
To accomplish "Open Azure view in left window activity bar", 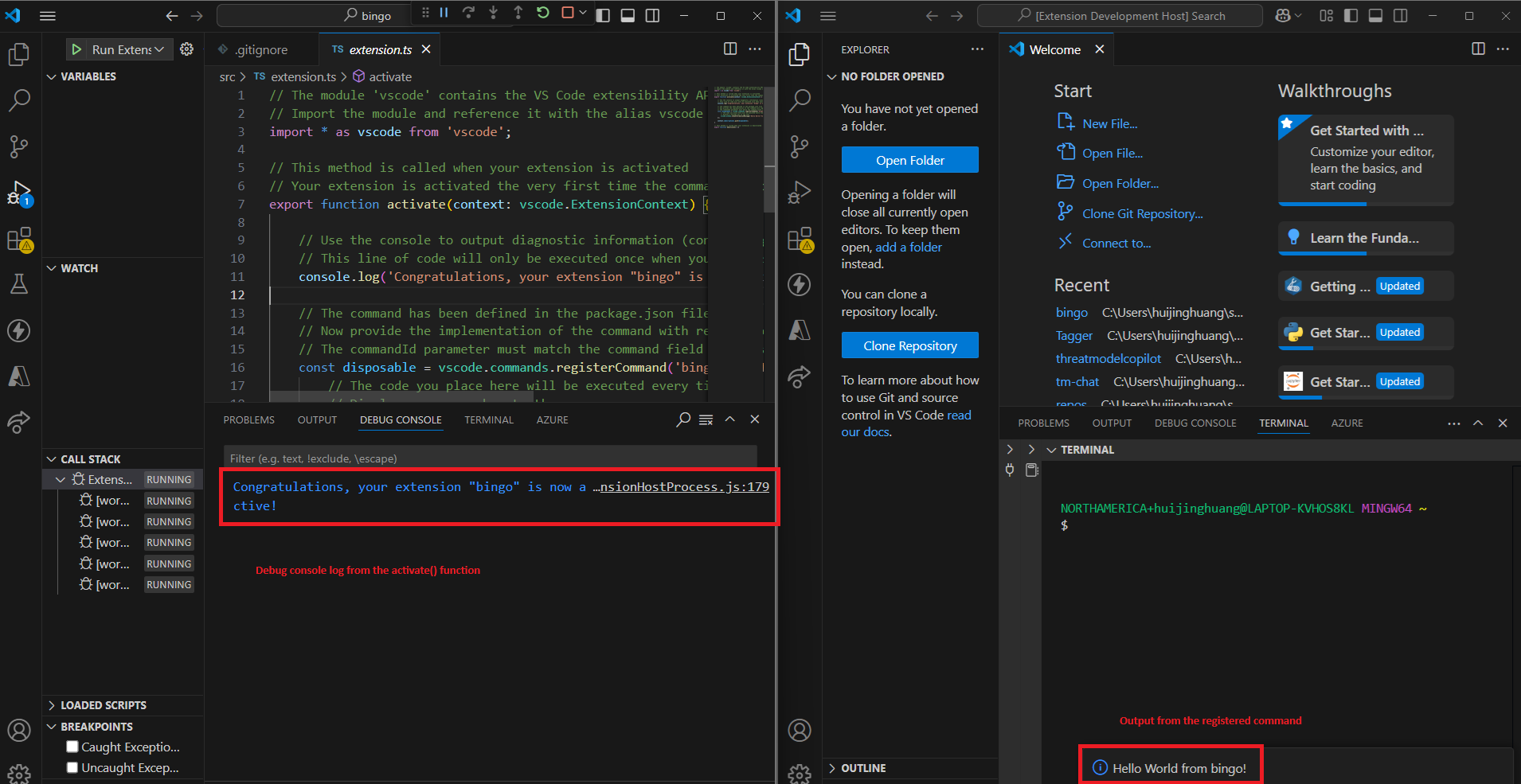I will 19,376.
